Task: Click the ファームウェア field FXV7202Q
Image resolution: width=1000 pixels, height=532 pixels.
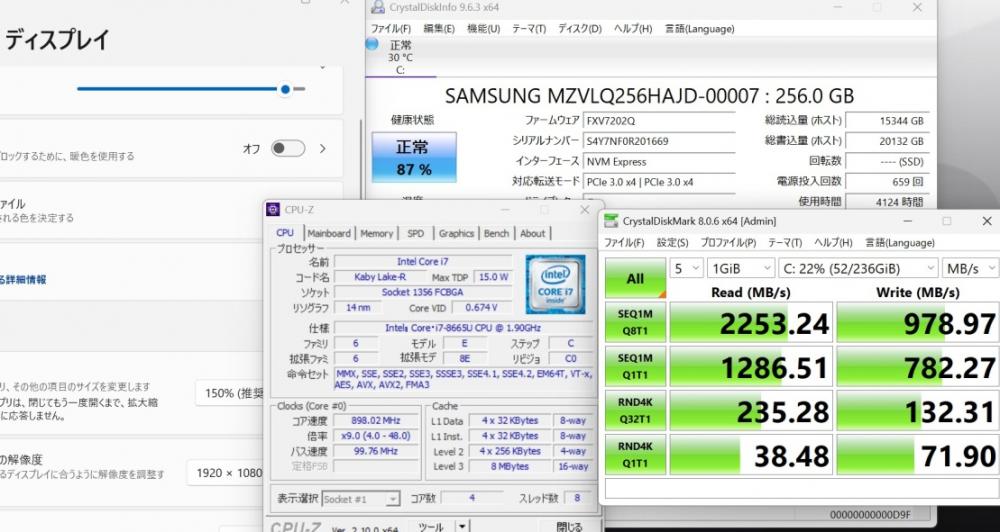Action: pyautogui.click(x=658, y=121)
